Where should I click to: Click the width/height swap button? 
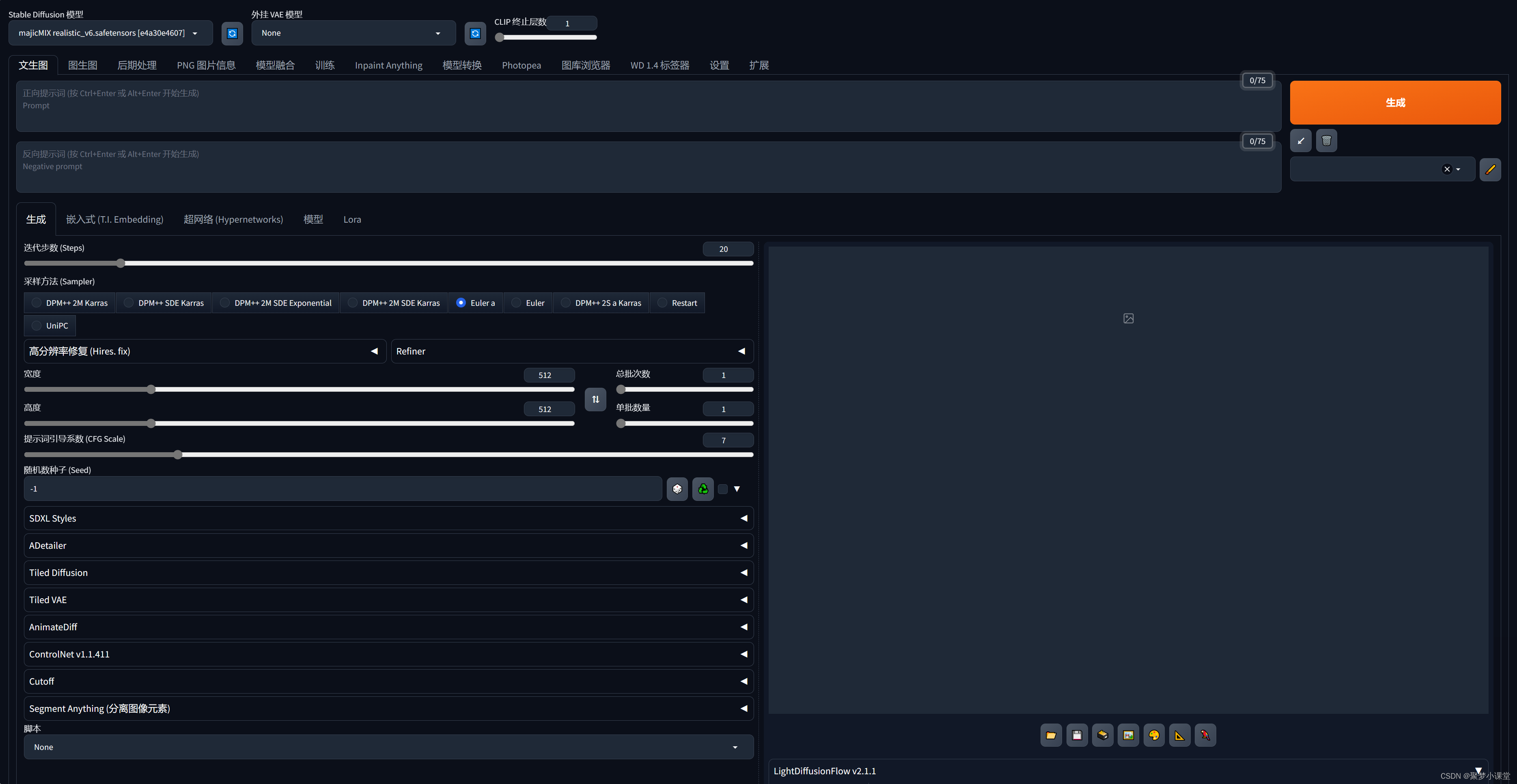pyautogui.click(x=595, y=399)
